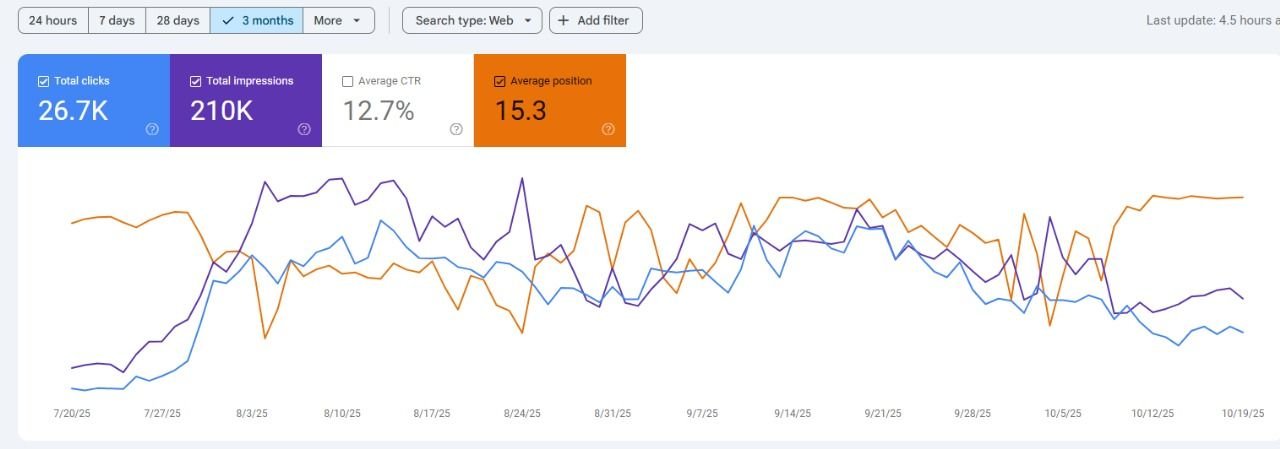Viewport: 1280px width, 449px height.
Task: Click the orange Average position metric card
Action: pyautogui.click(x=550, y=100)
